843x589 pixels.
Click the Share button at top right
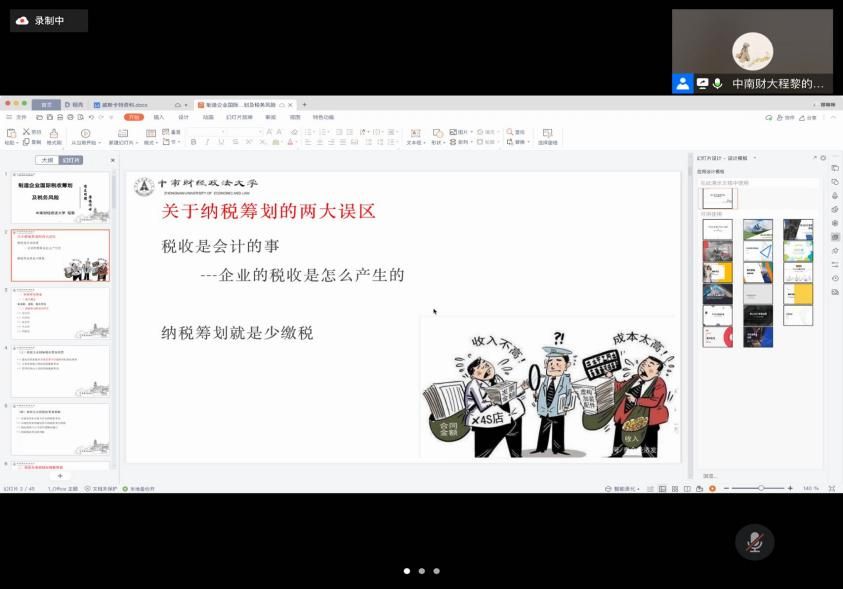click(808, 117)
